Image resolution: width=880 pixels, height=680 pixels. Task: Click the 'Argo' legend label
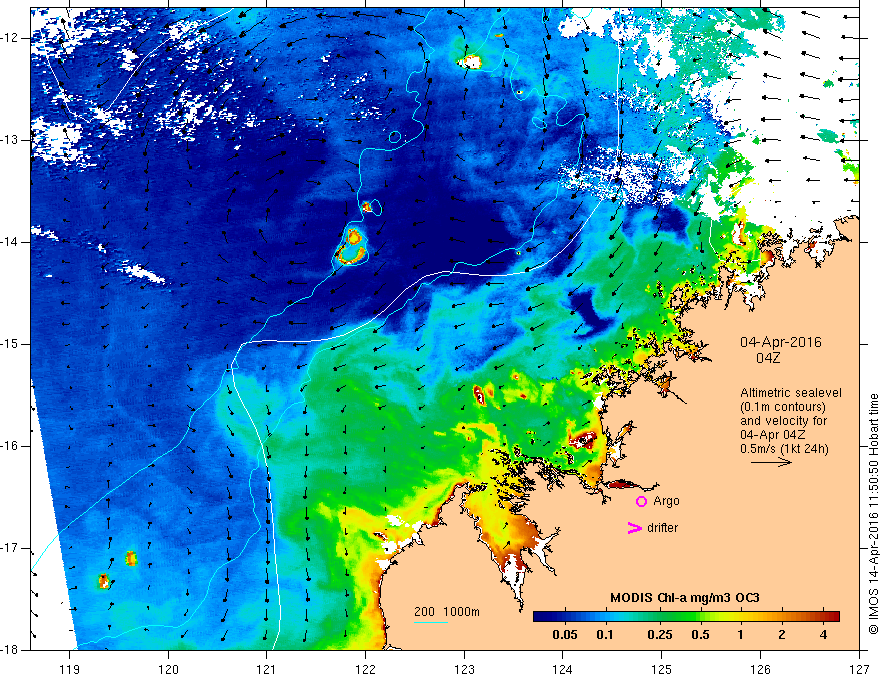point(666,502)
